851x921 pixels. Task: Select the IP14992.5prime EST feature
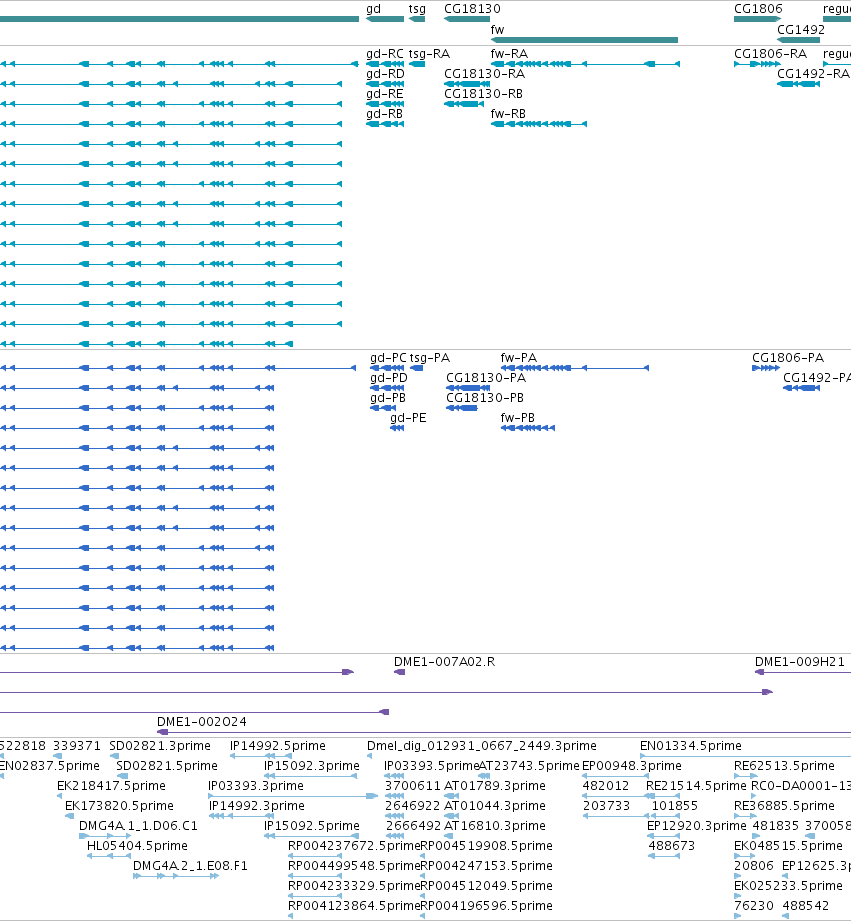(261, 757)
